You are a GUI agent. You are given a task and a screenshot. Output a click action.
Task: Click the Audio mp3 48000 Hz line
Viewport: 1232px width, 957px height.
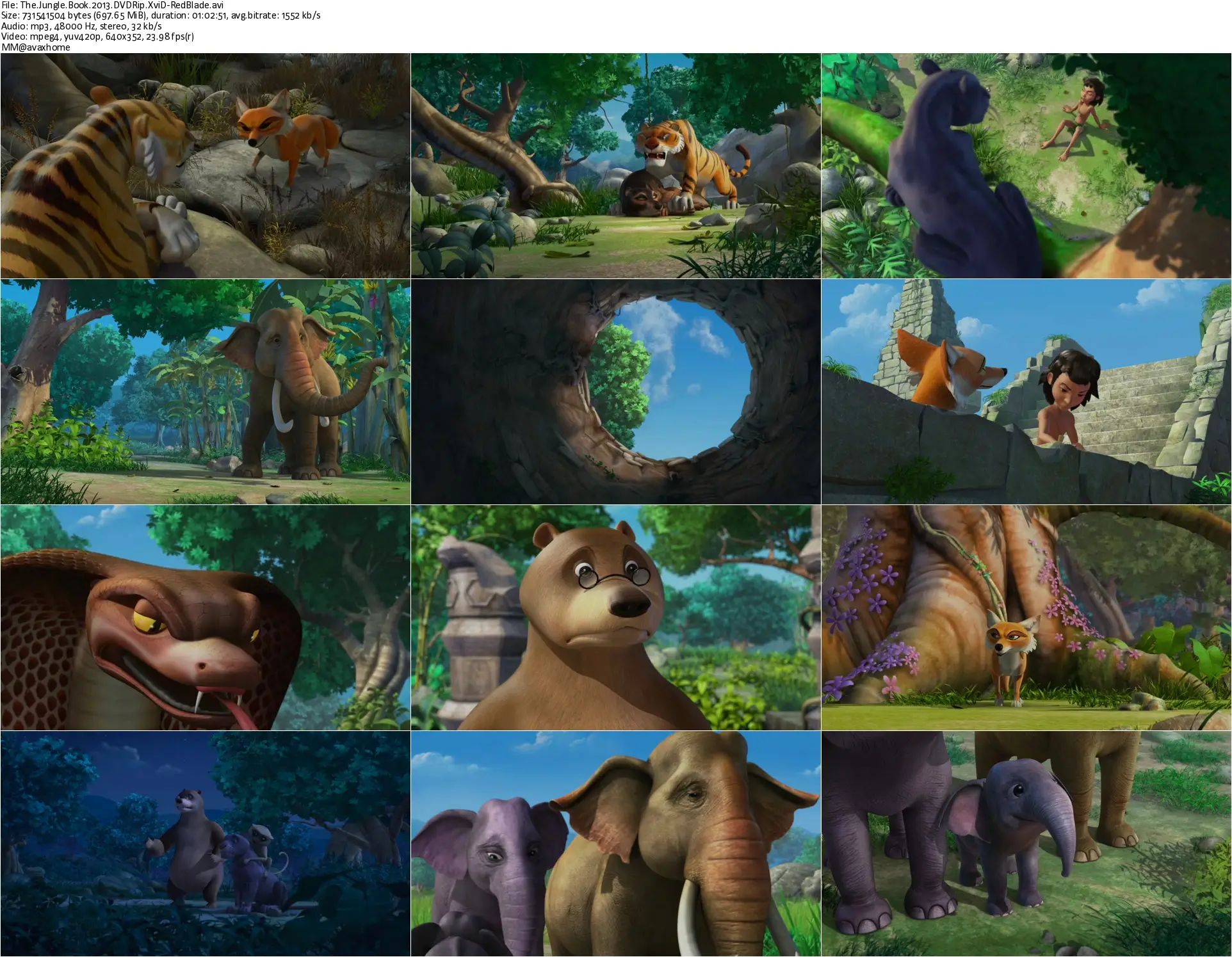[x=81, y=26]
